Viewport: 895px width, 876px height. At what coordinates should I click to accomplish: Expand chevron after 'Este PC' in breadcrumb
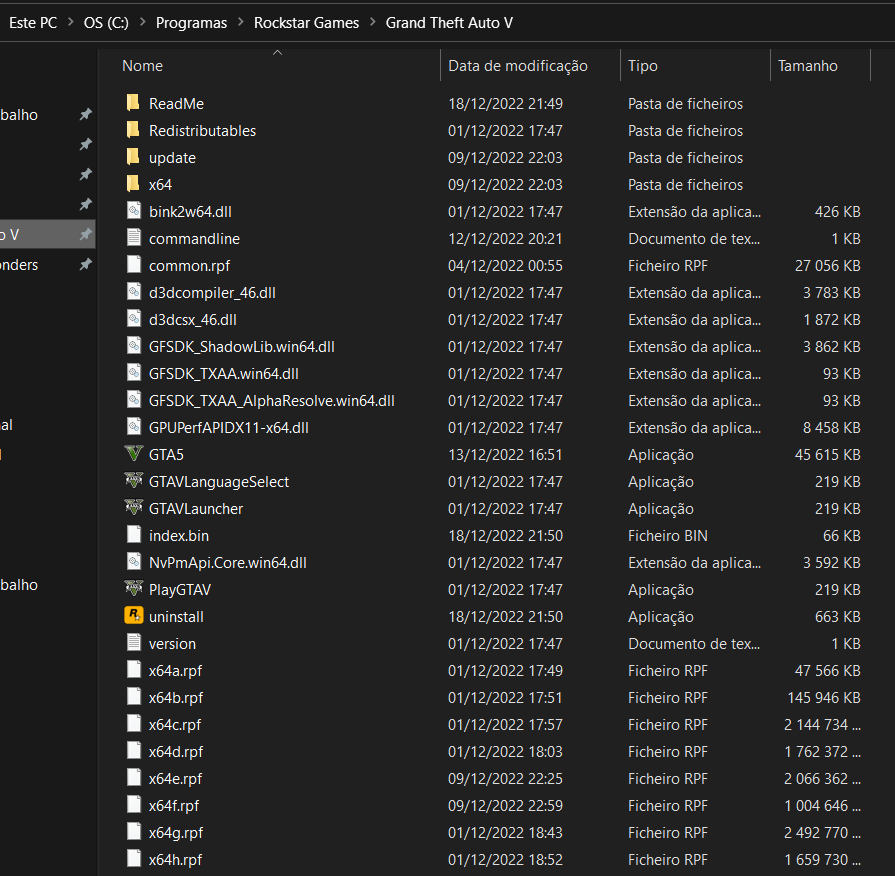pyautogui.click(x=71, y=22)
